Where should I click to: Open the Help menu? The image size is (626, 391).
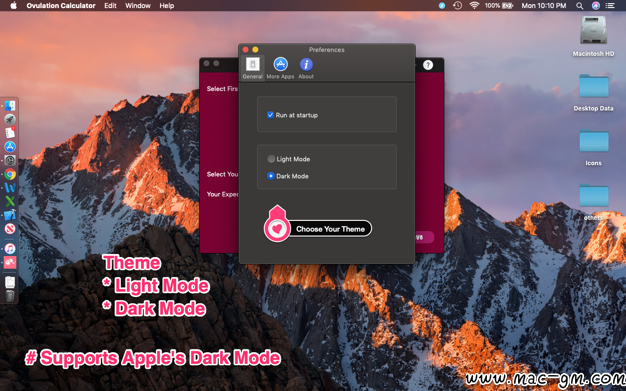tap(166, 6)
